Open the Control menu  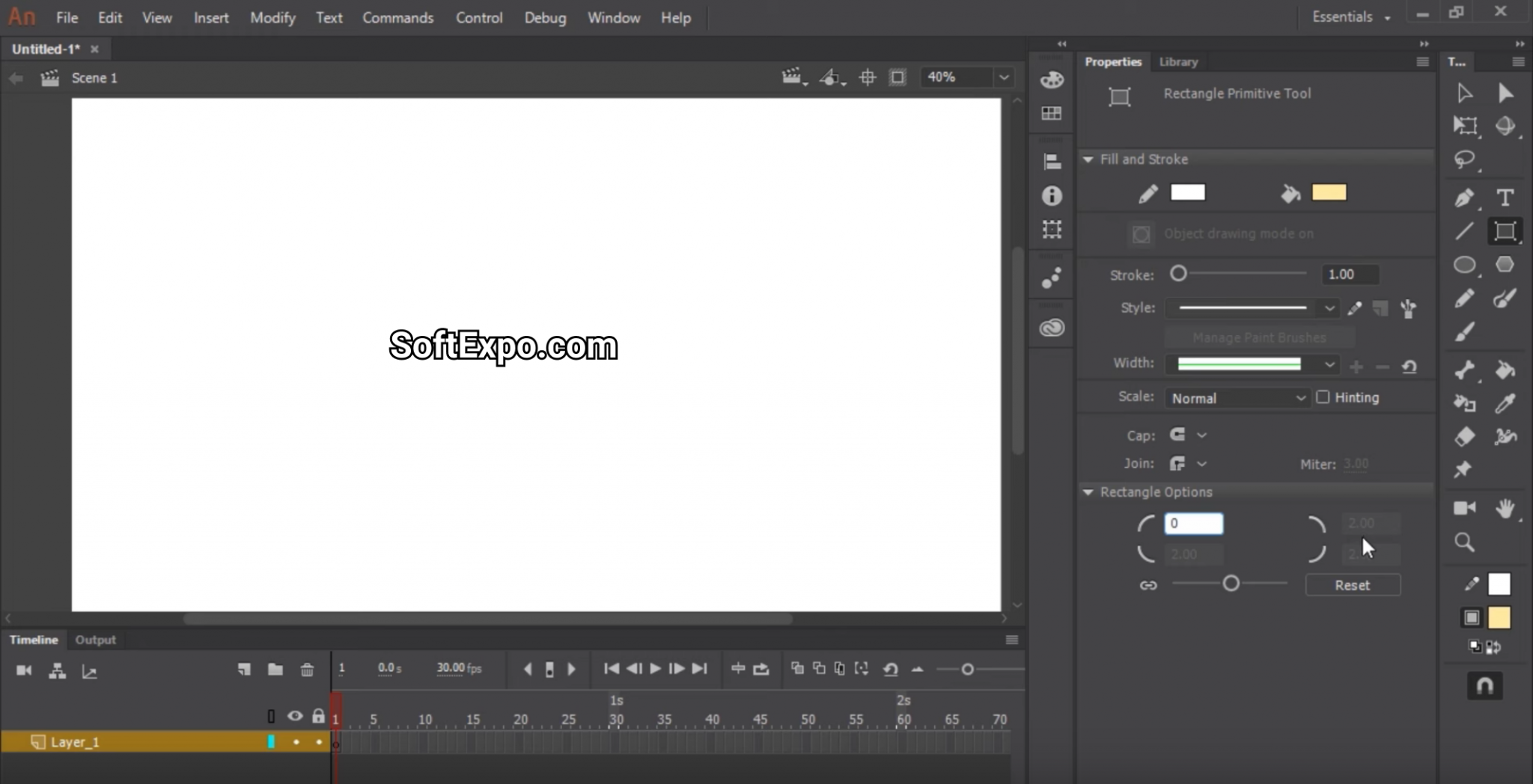pos(479,17)
